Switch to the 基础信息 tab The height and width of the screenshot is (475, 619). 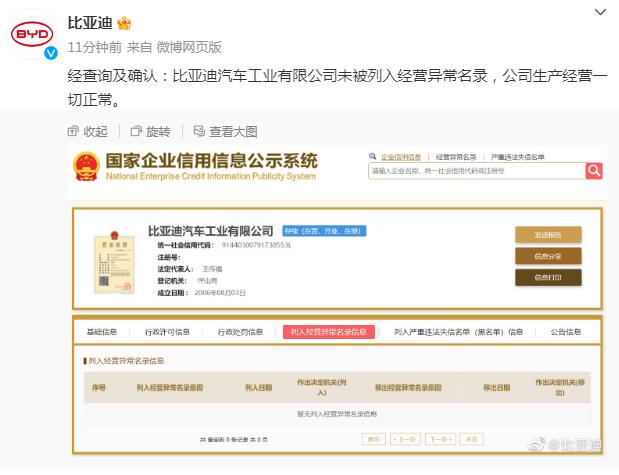(102, 332)
